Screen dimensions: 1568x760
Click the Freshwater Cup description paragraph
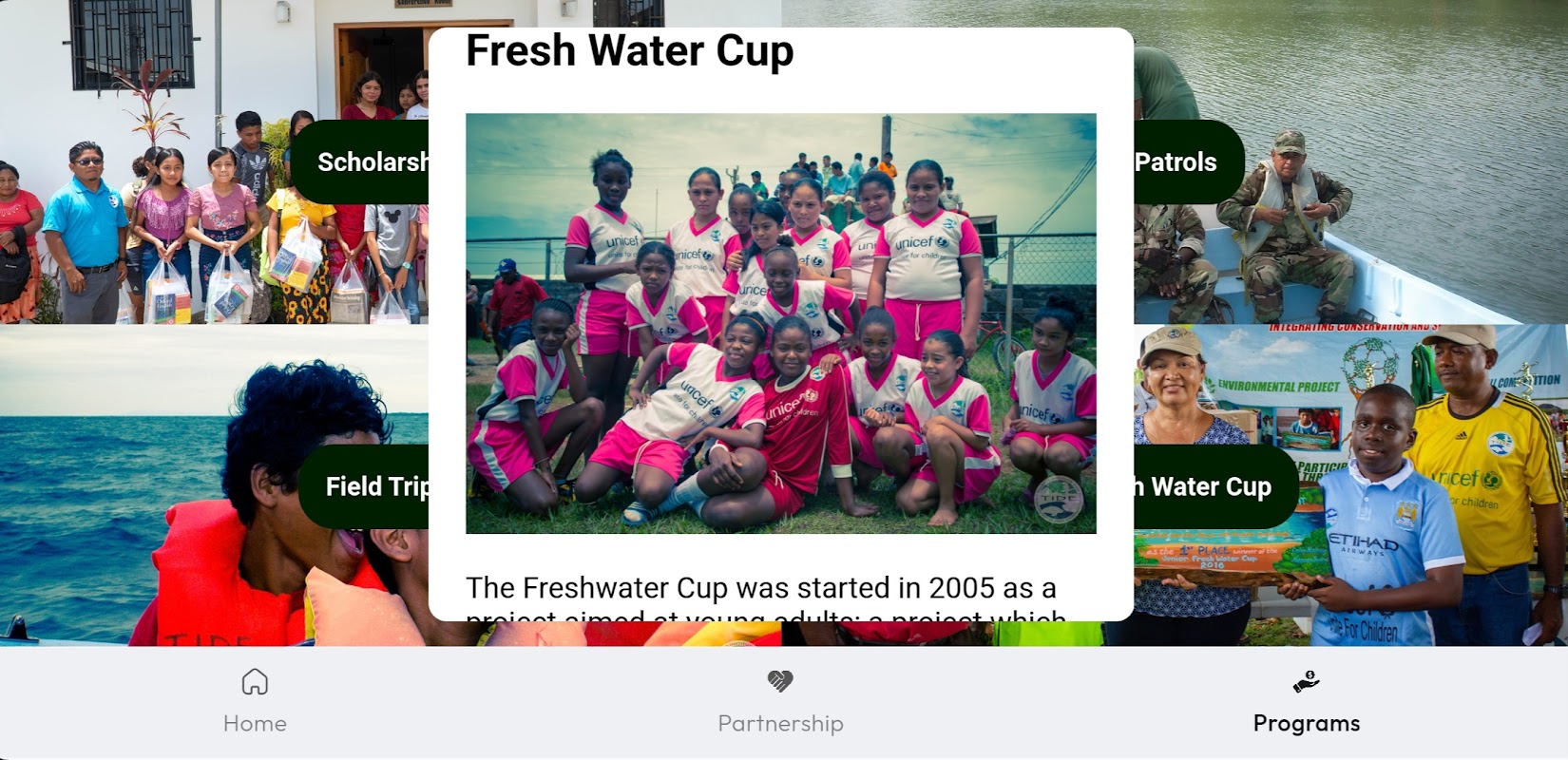(765, 597)
